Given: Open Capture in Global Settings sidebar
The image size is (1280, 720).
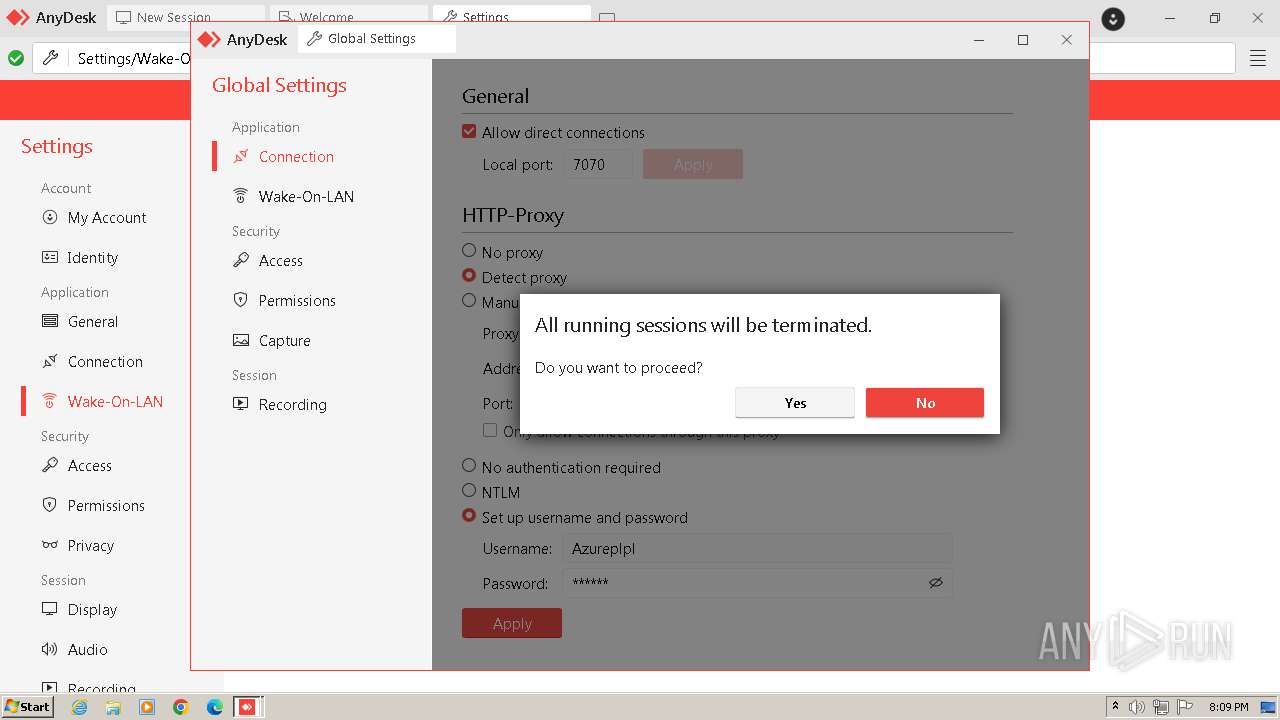Looking at the screenshot, I should [284, 340].
